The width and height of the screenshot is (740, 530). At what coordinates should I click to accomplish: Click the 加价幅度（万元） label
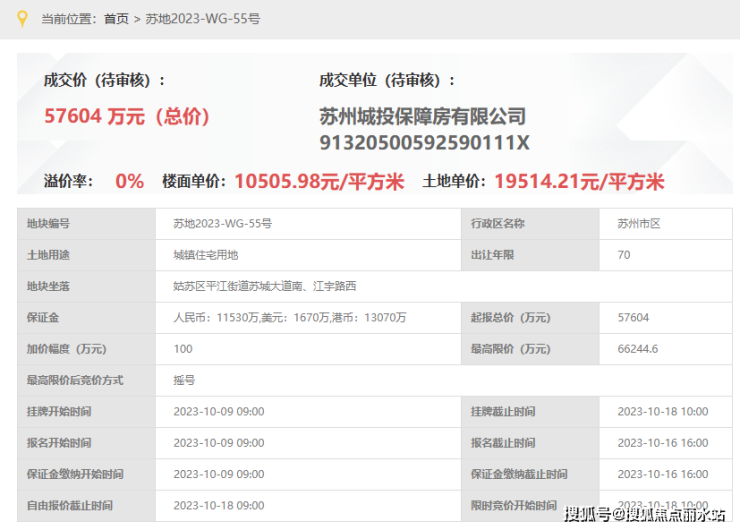tap(67, 349)
